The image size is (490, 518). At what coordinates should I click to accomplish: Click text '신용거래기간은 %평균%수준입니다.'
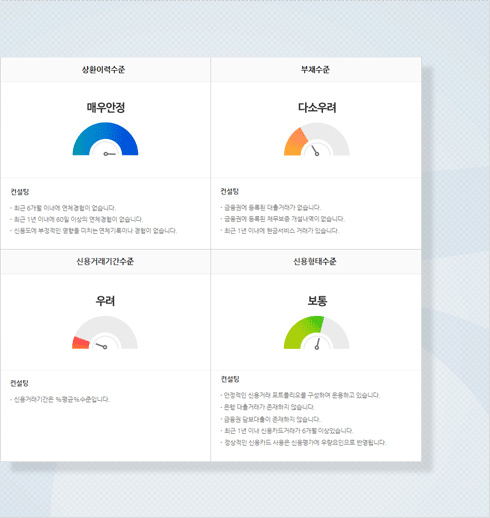(x=61, y=399)
